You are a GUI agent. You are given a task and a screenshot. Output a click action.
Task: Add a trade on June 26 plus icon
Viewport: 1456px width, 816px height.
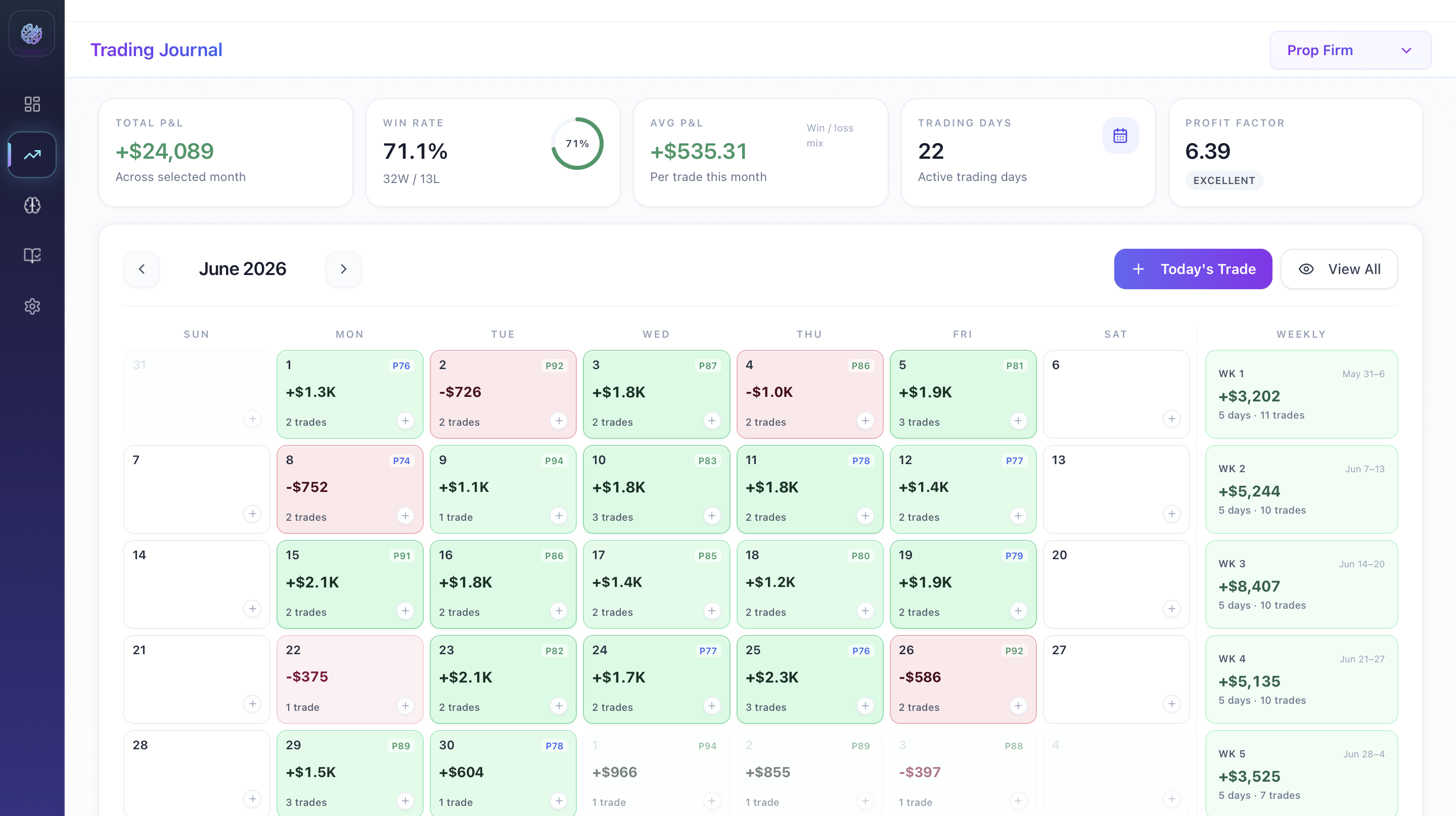pos(1018,705)
